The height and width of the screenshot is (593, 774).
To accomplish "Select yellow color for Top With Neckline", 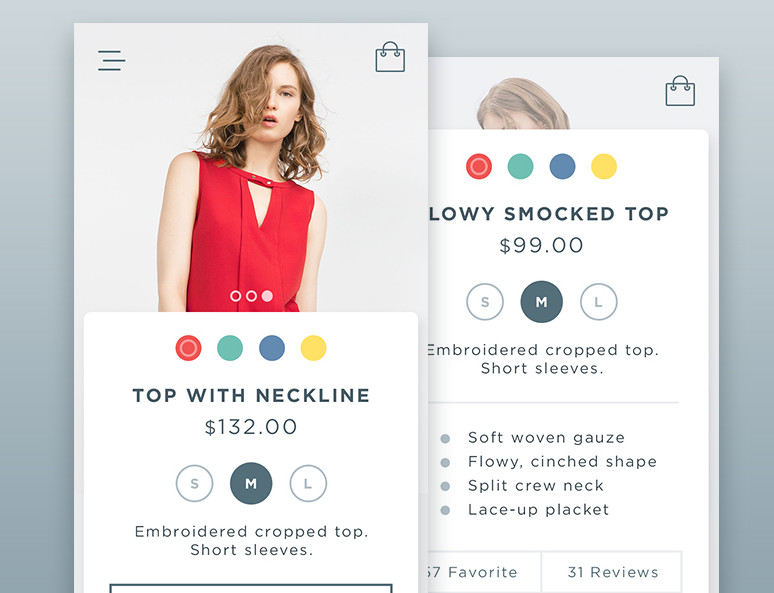I will point(313,348).
